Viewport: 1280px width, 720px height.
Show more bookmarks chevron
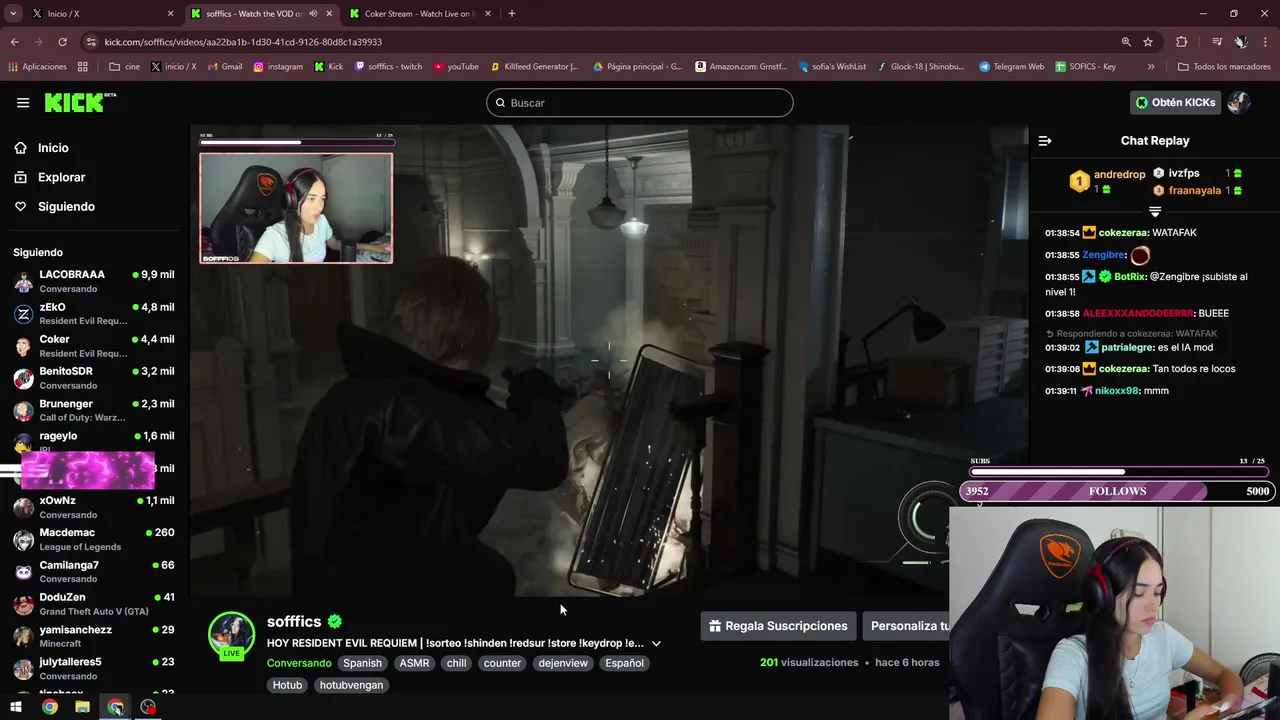(1151, 67)
